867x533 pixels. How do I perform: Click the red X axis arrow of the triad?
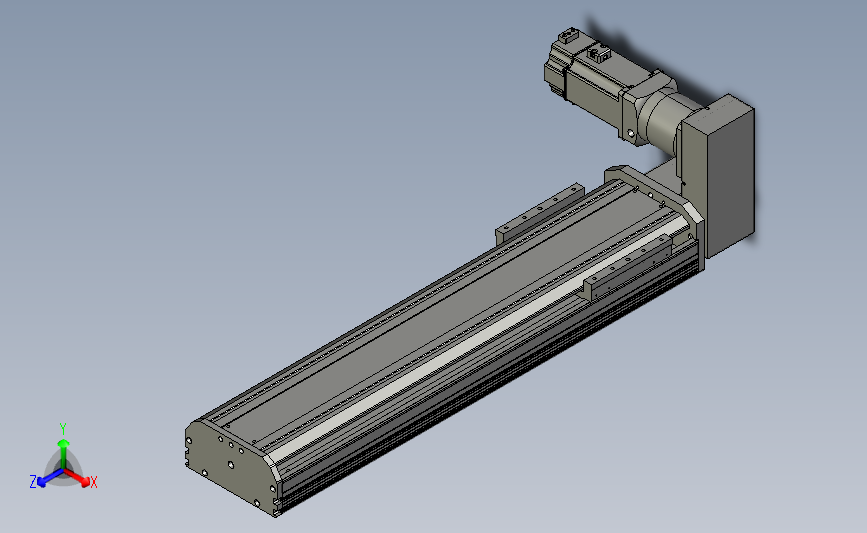[77, 478]
